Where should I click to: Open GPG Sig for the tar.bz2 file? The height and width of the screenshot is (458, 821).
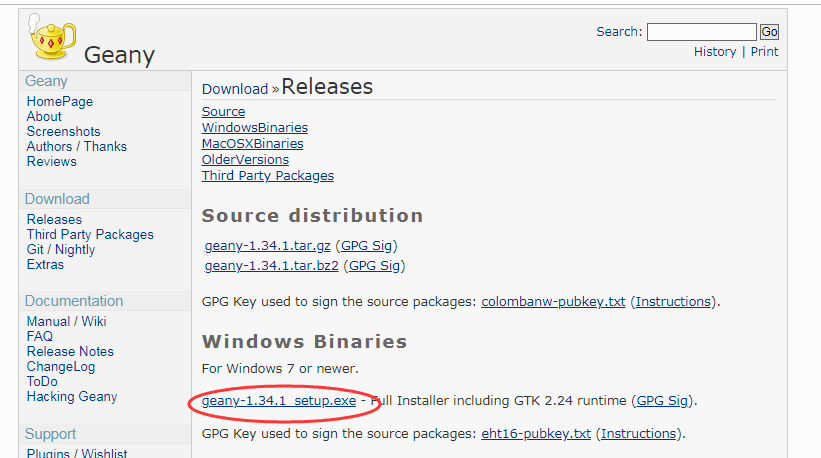[x=374, y=265]
